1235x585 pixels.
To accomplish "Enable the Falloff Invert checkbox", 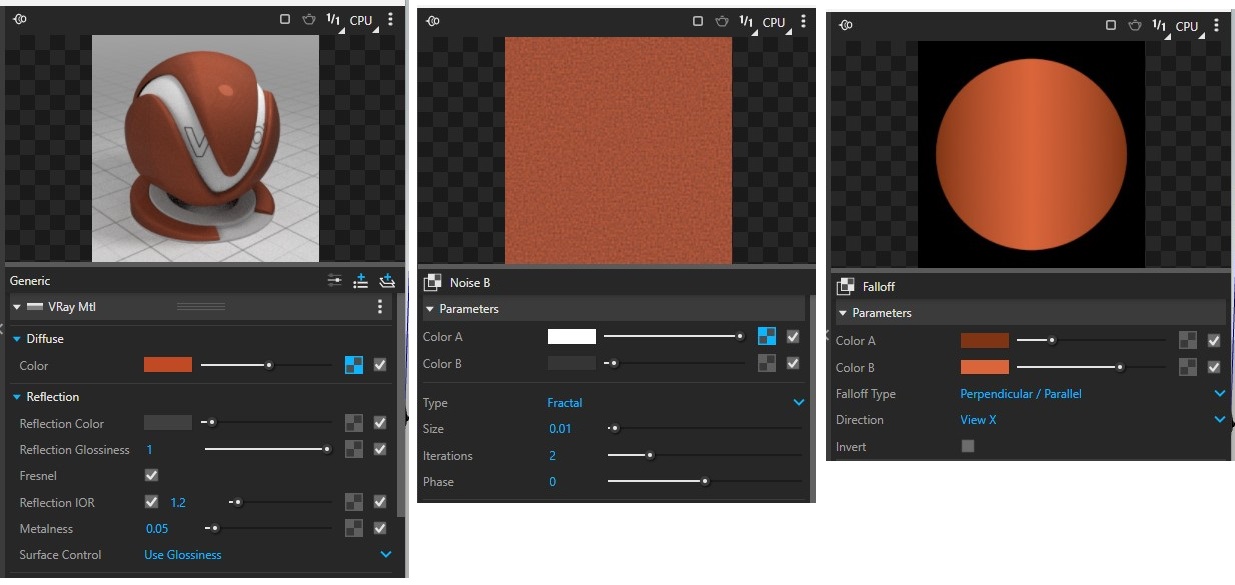I will point(968,446).
